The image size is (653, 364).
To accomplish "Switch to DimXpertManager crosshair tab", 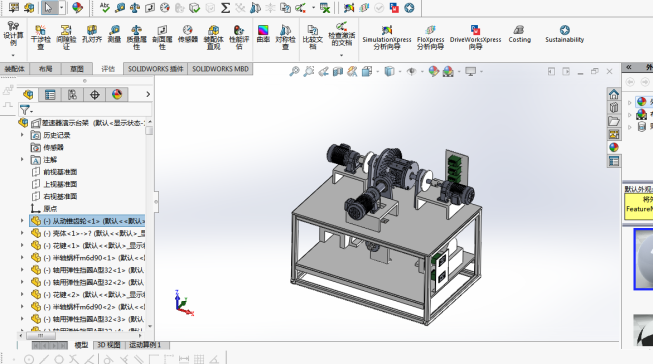I will click(95, 95).
